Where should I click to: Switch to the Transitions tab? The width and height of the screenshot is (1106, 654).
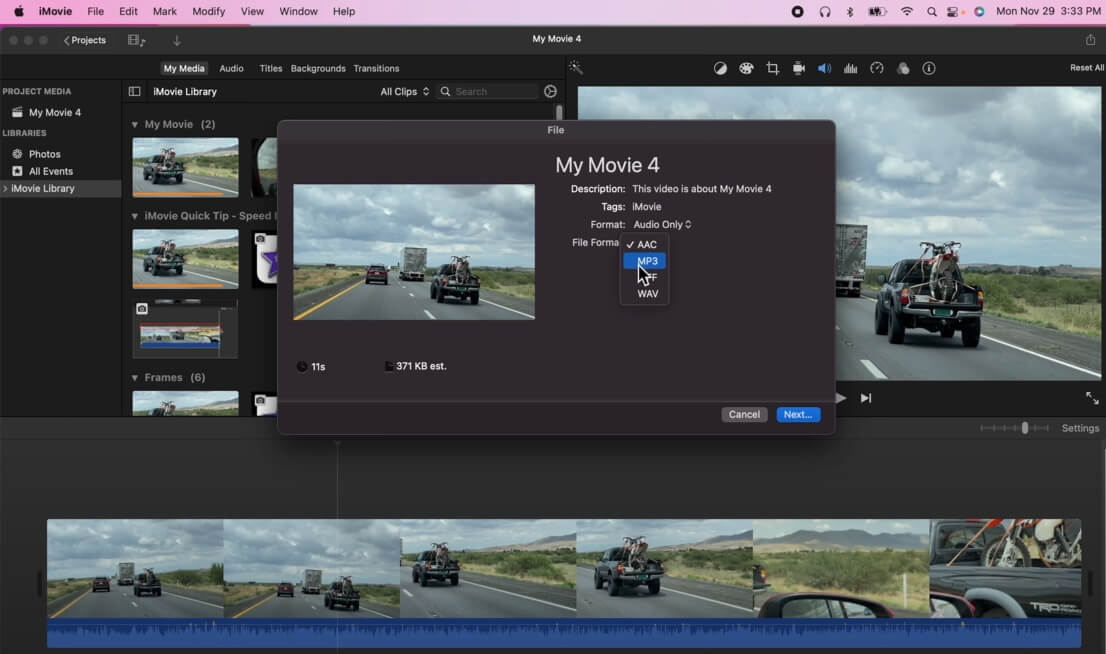[x=376, y=68]
